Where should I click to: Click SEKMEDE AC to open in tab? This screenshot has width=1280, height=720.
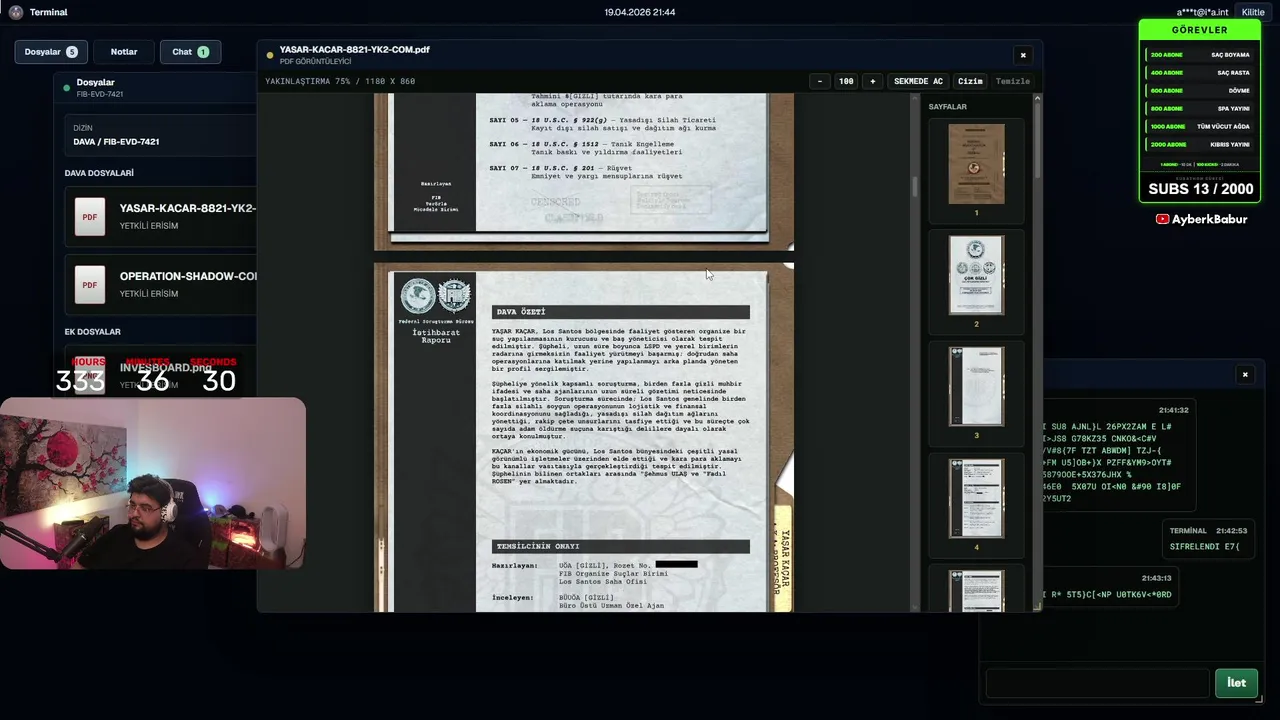tap(918, 81)
